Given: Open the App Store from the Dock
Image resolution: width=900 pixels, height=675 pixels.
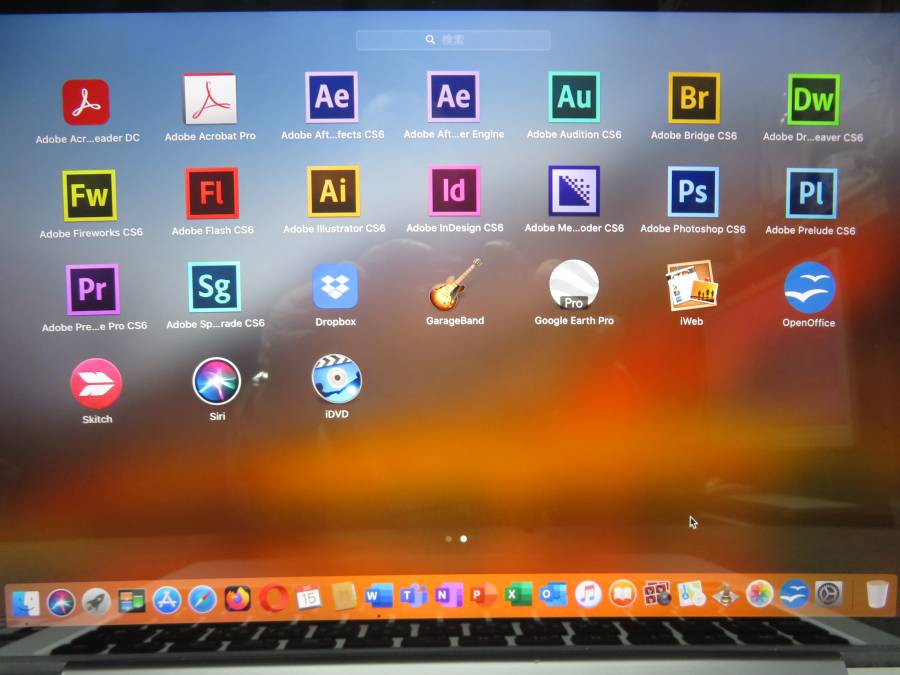Looking at the screenshot, I should (166, 600).
